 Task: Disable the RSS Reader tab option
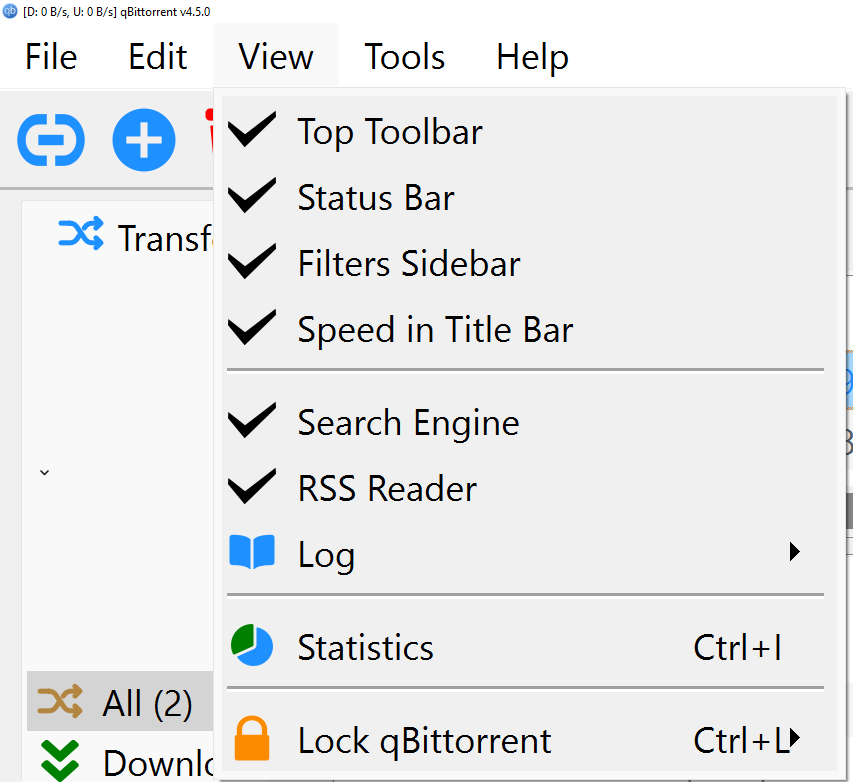click(x=526, y=488)
